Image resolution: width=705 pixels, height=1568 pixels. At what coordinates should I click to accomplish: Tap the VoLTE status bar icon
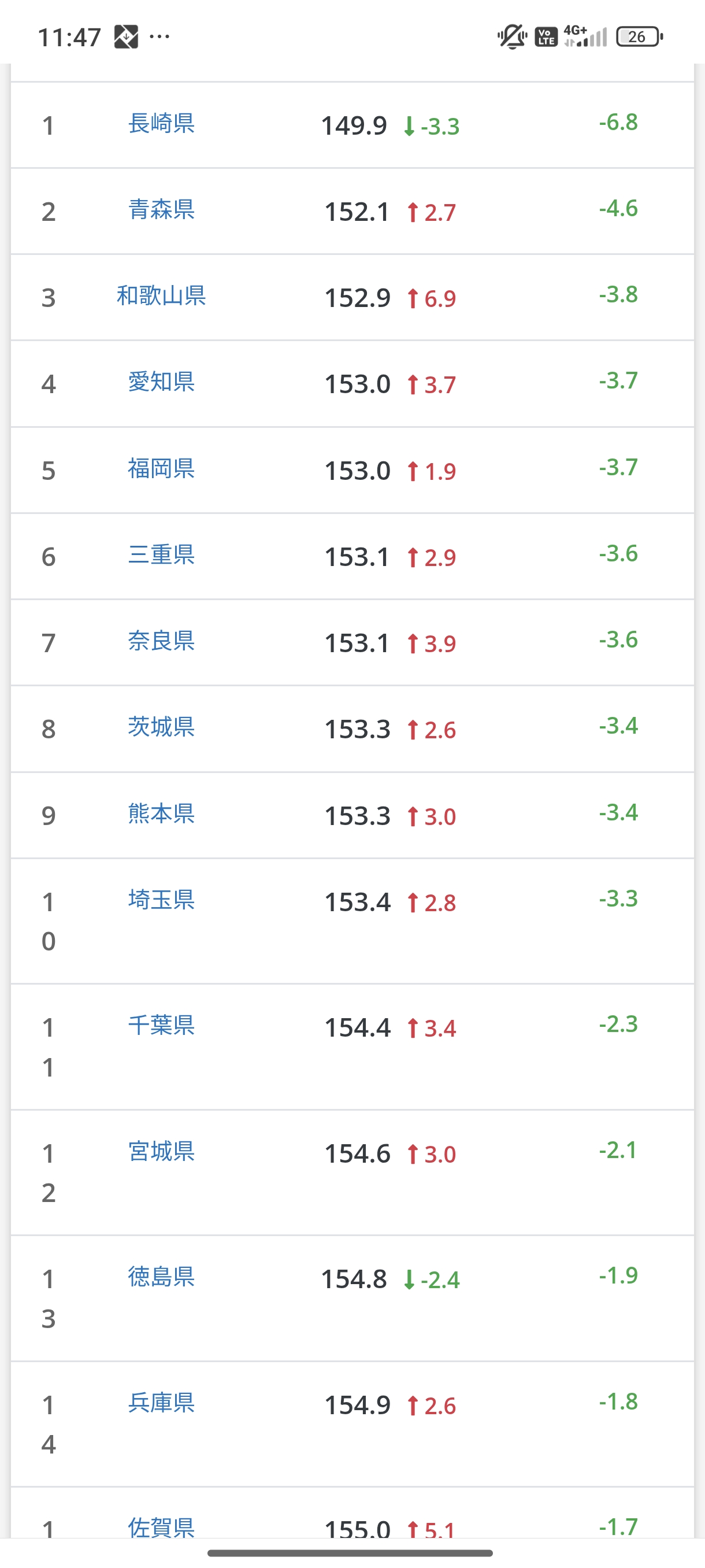pyautogui.click(x=546, y=37)
